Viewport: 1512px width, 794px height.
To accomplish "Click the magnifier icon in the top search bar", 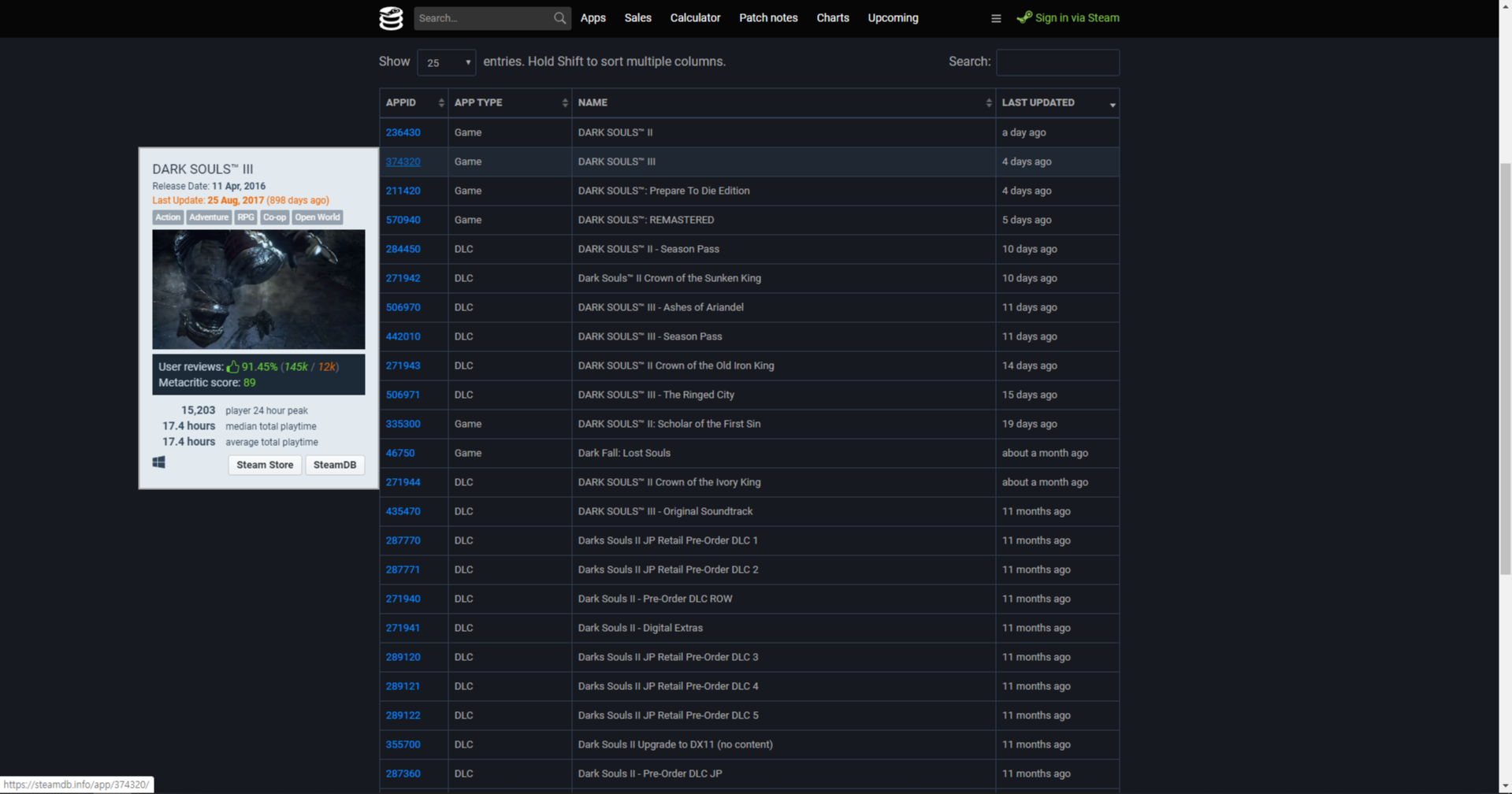I will (559, 18).
